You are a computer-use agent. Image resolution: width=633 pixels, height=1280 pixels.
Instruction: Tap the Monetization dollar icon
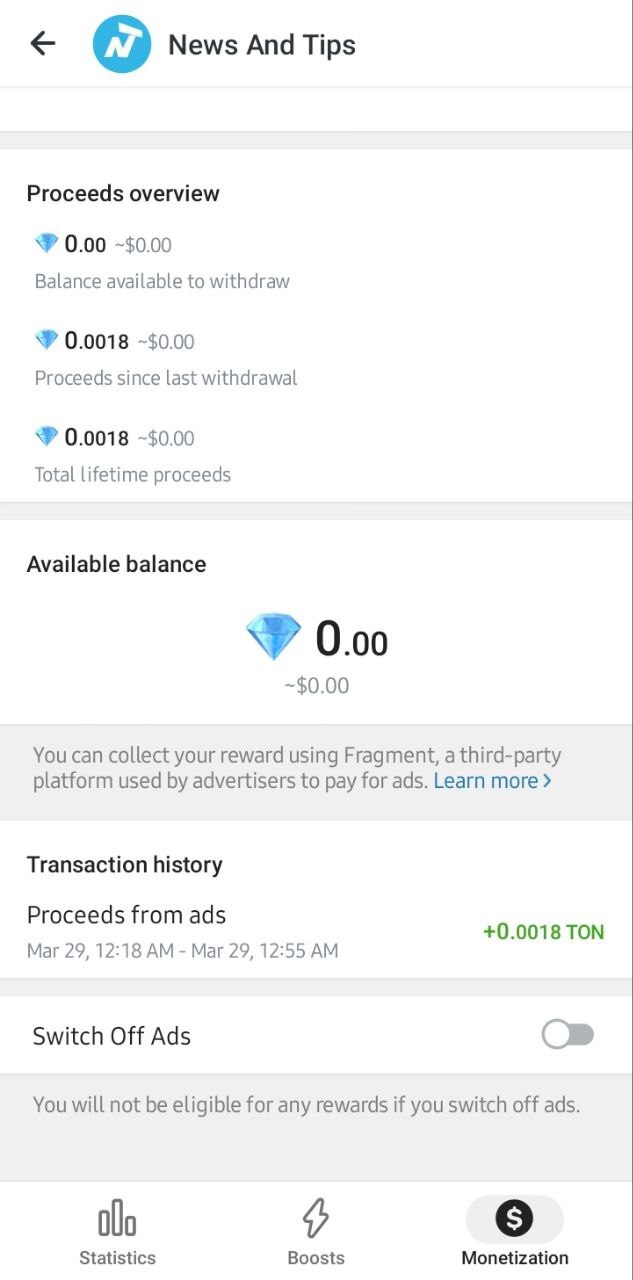515,1218
